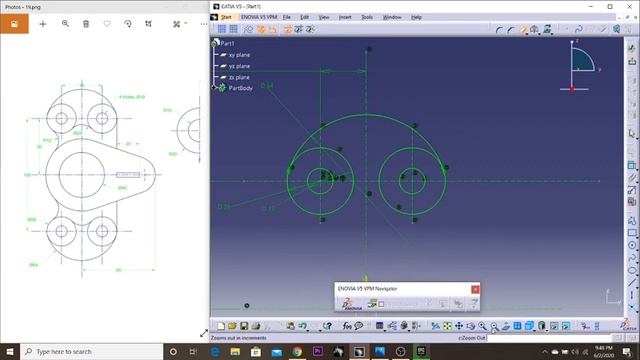The width and height of the screenshot is (640, 360).
Task: Click the Zoom In magnifier icon
Action: 482,326
